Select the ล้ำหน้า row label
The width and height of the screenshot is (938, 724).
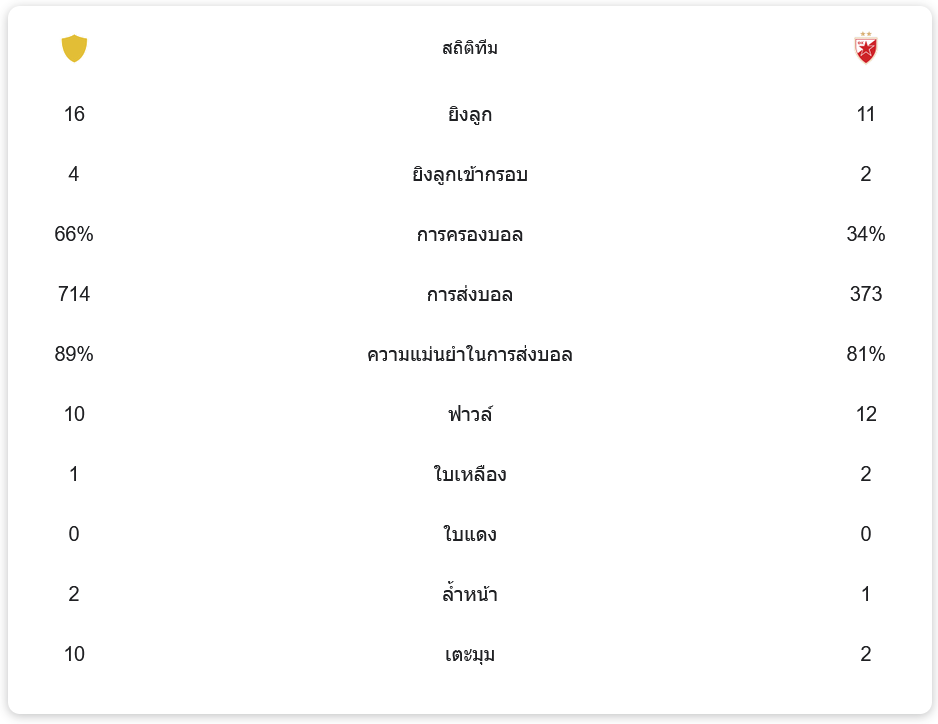pos(470,595)
